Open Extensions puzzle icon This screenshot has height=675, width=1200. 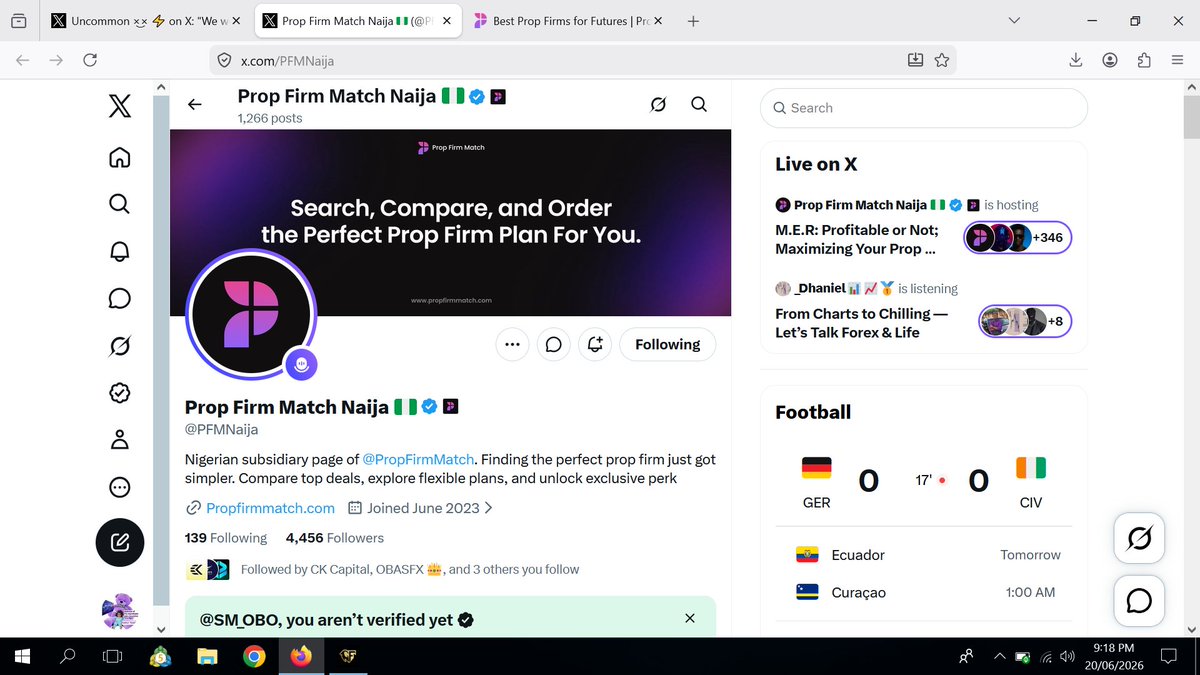[1144, 61]
